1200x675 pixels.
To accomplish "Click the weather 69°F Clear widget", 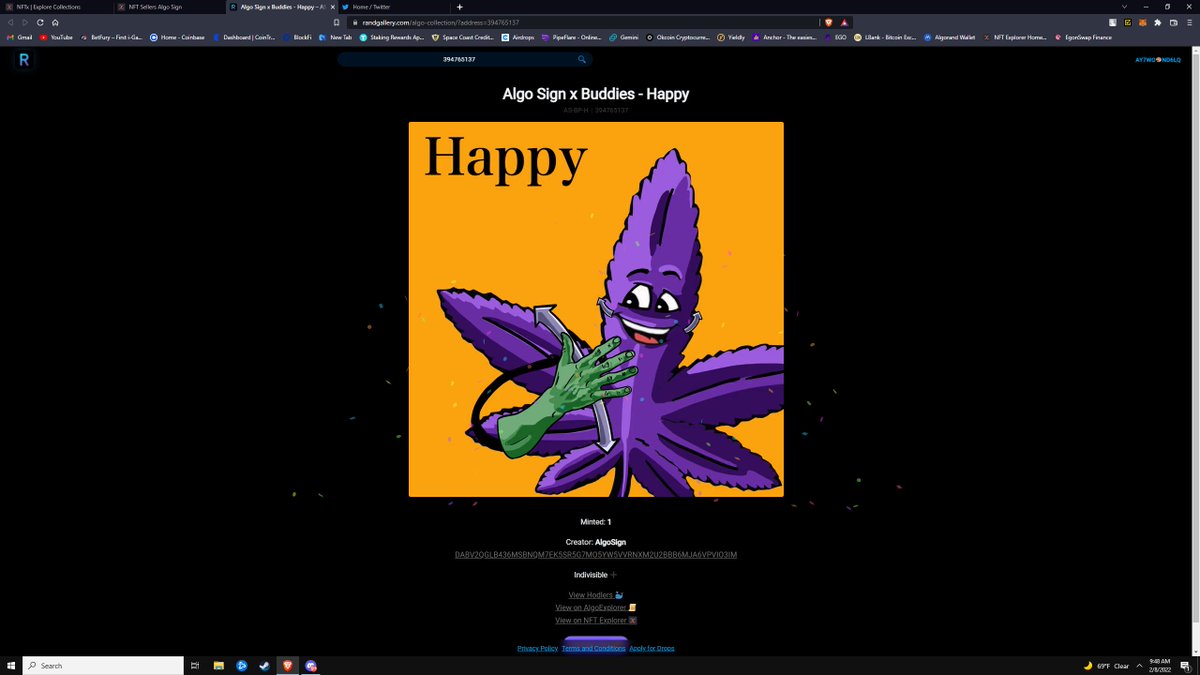I will coord(1106,665).
